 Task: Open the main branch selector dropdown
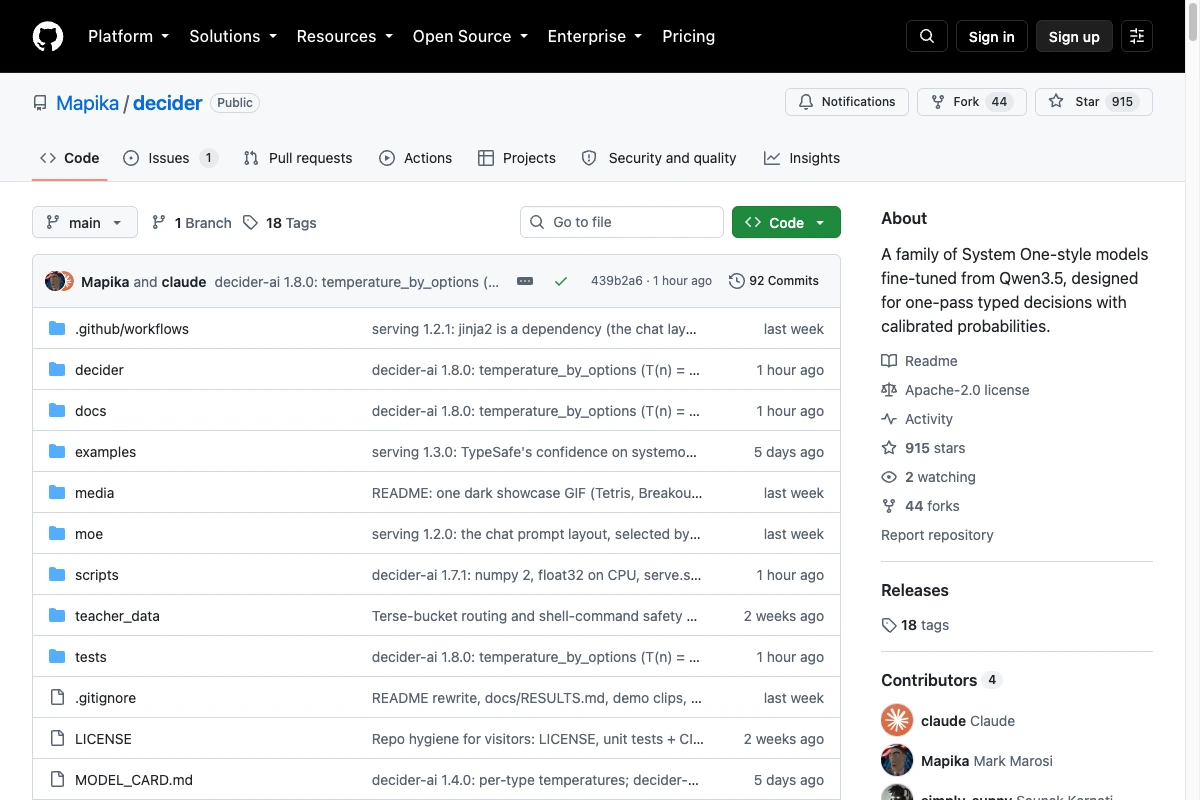tap(84, 222)
